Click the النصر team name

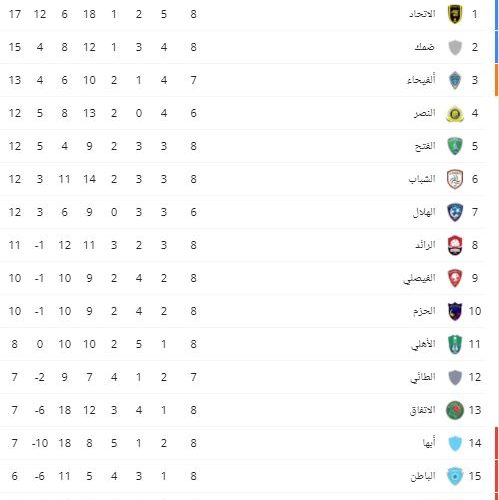[425, 113]
